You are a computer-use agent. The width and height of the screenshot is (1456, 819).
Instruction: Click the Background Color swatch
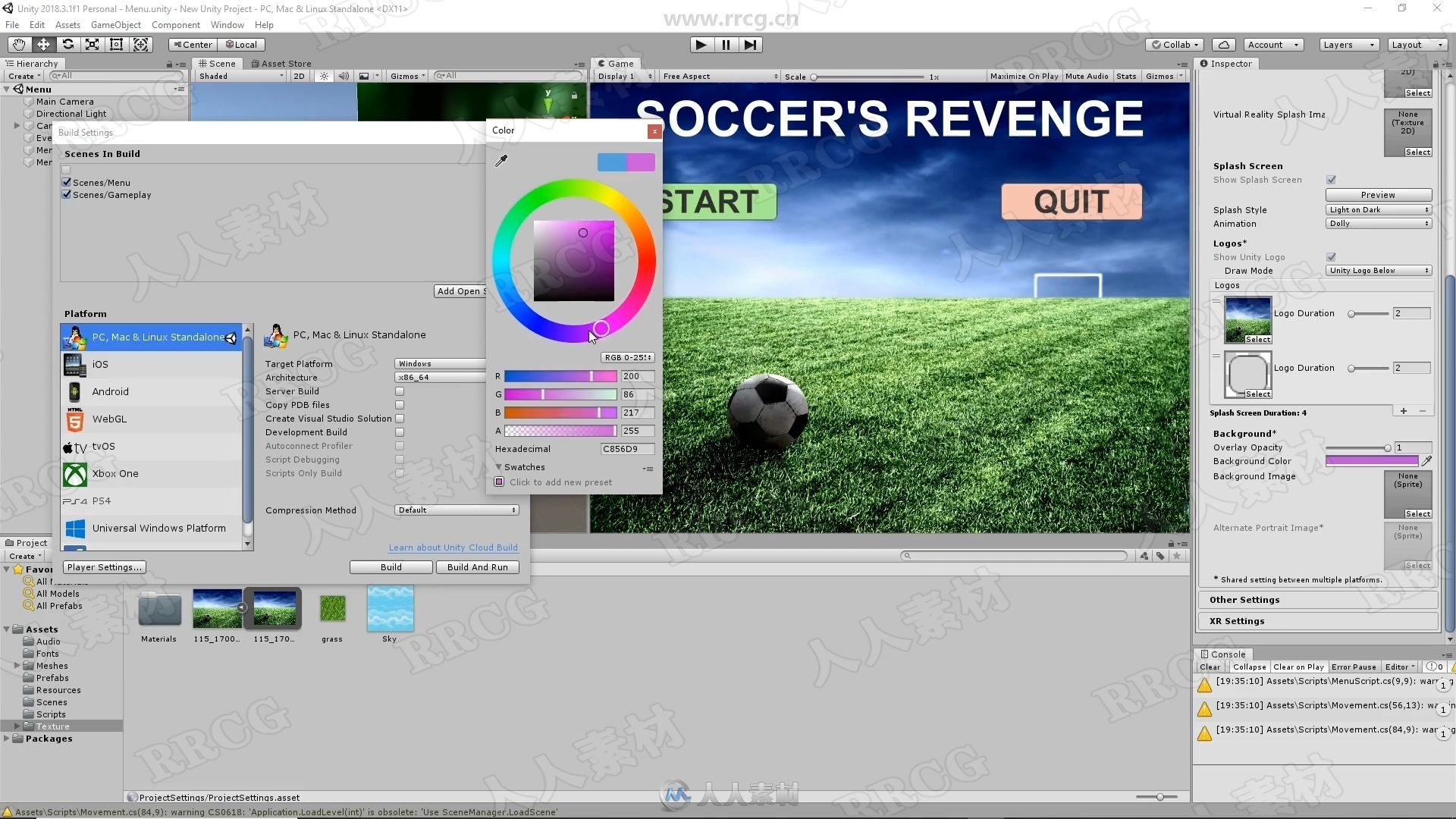point(1372,460)
